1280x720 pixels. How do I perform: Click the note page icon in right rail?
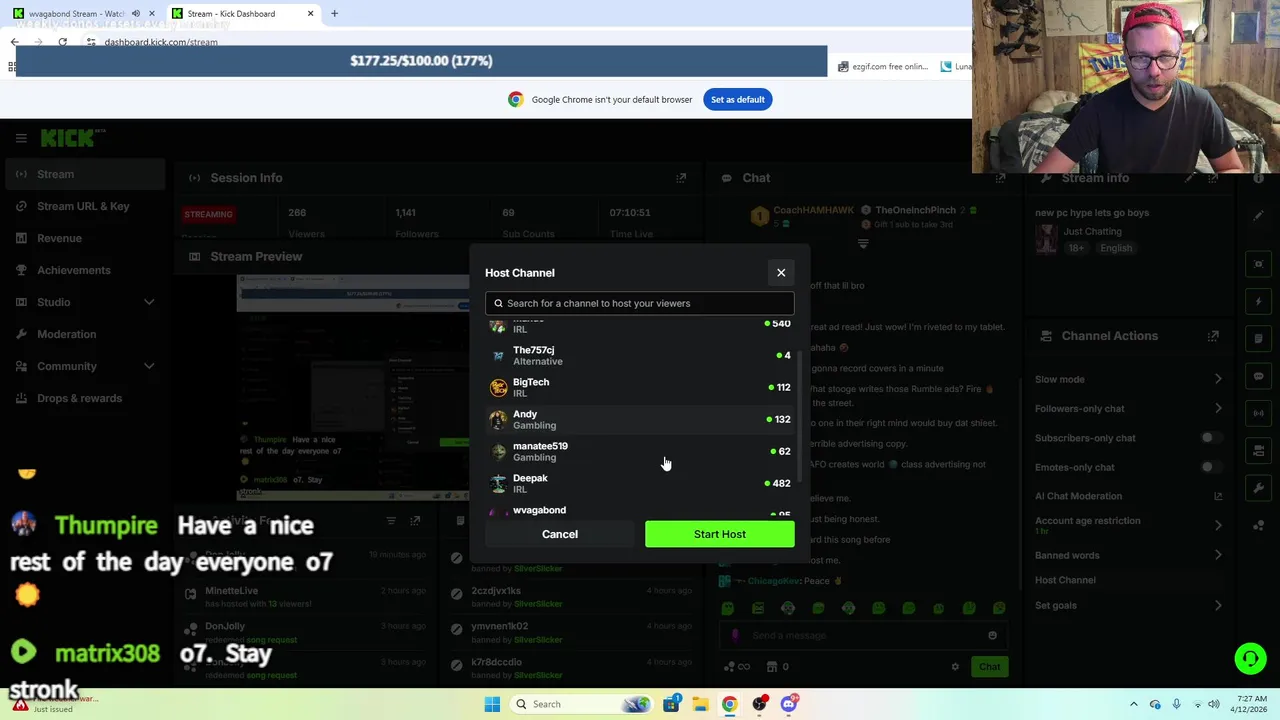coord(1259,338)
